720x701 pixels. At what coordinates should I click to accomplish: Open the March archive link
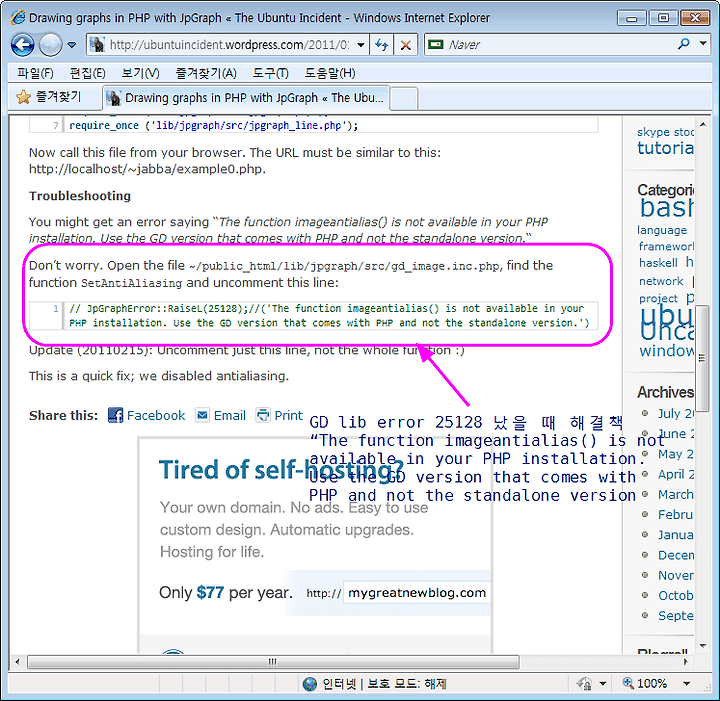(675, 494)
